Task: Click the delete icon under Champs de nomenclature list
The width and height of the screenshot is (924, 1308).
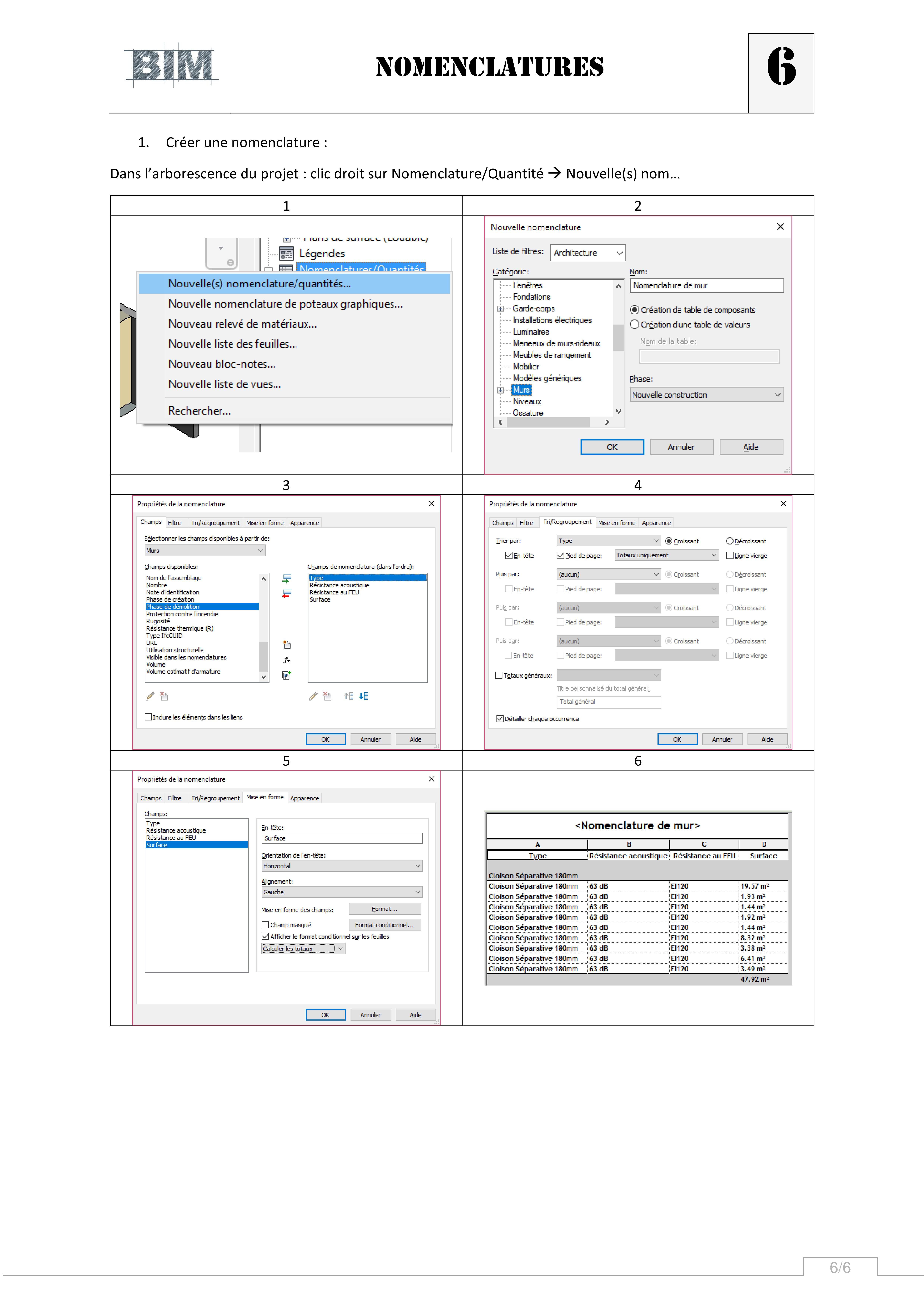Action: click(x=327, y=696)
